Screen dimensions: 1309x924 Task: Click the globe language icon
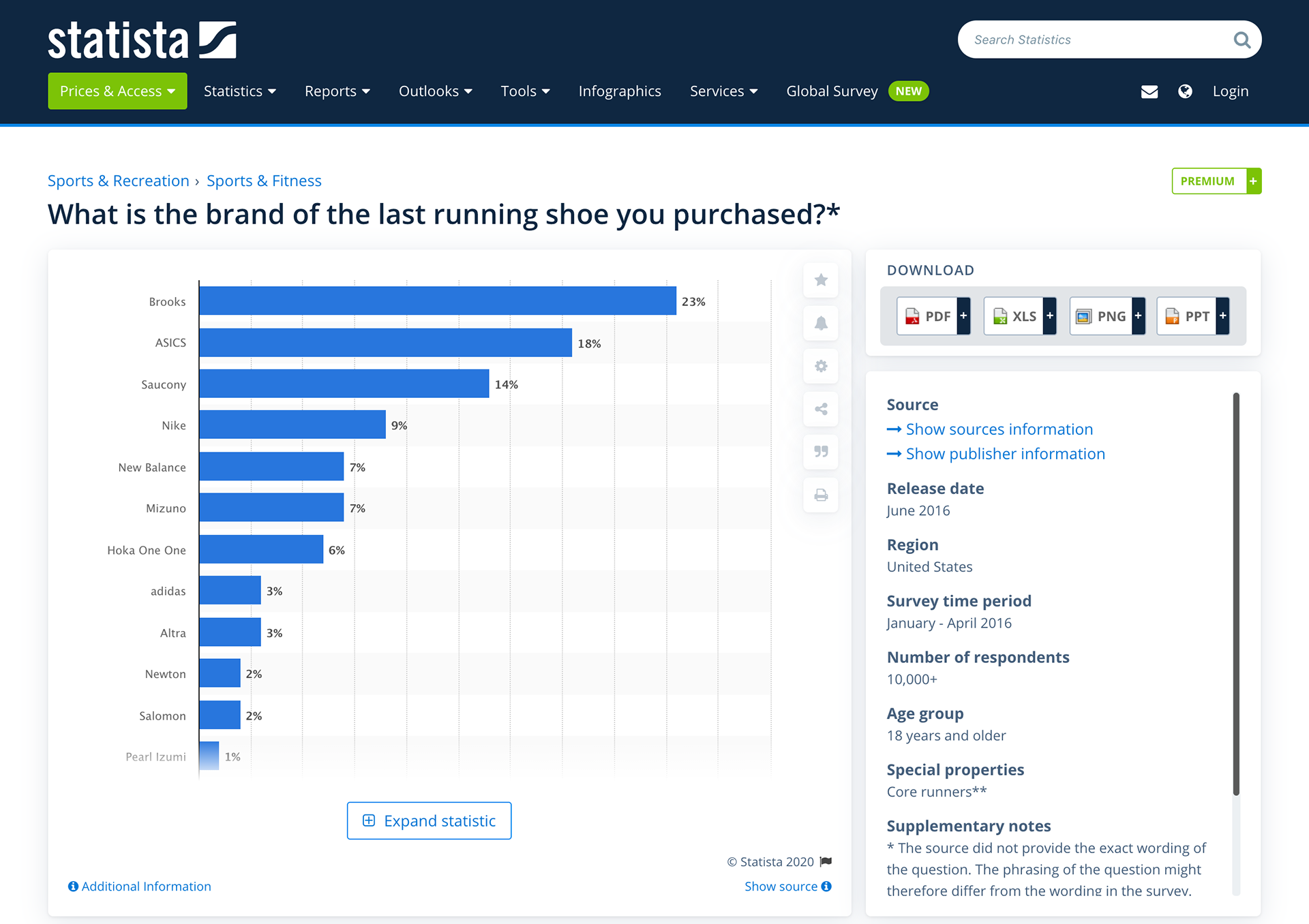[x=1186, y=91]
